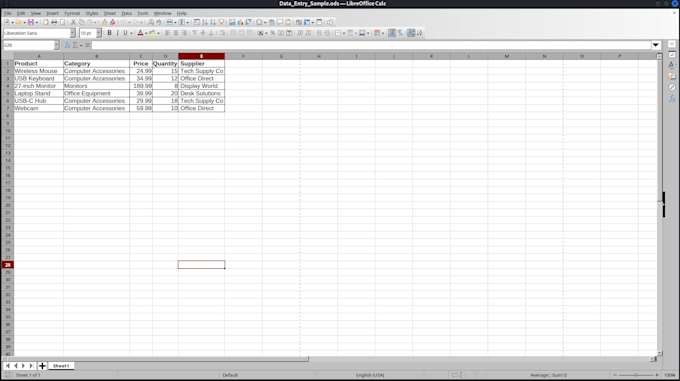
Task: Select the 'Supplier' header cell
Action: (201, 63)
